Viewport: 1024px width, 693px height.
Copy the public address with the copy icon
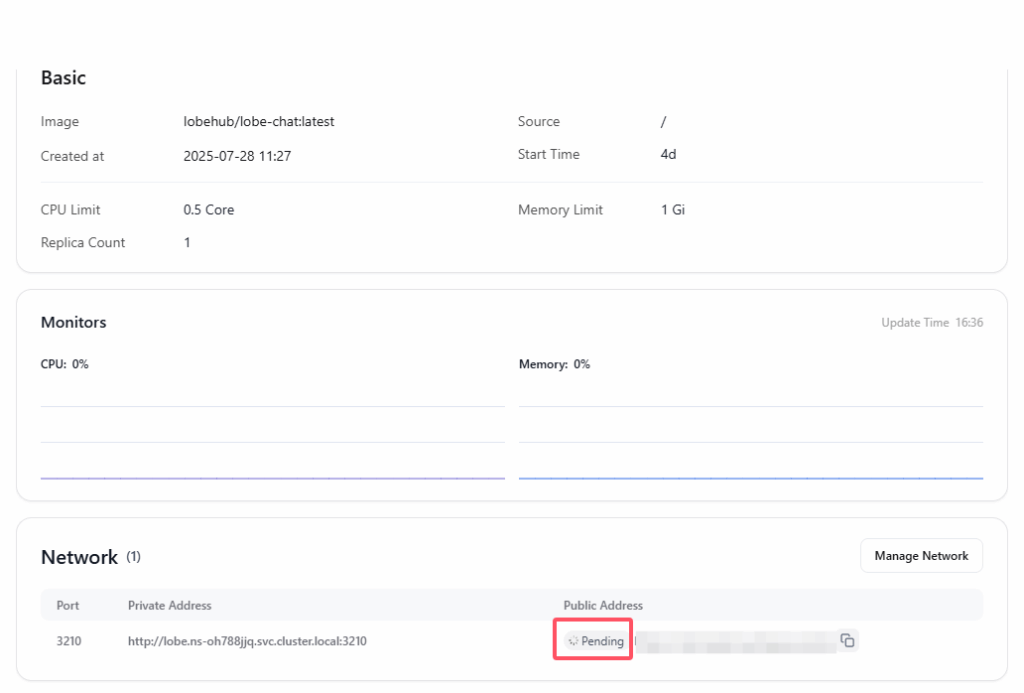[847, 640]
